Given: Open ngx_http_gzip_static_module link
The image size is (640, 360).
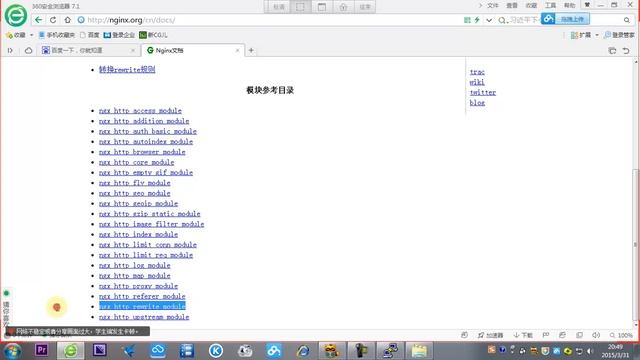Looking at the screenshot, I should point(149,214).
